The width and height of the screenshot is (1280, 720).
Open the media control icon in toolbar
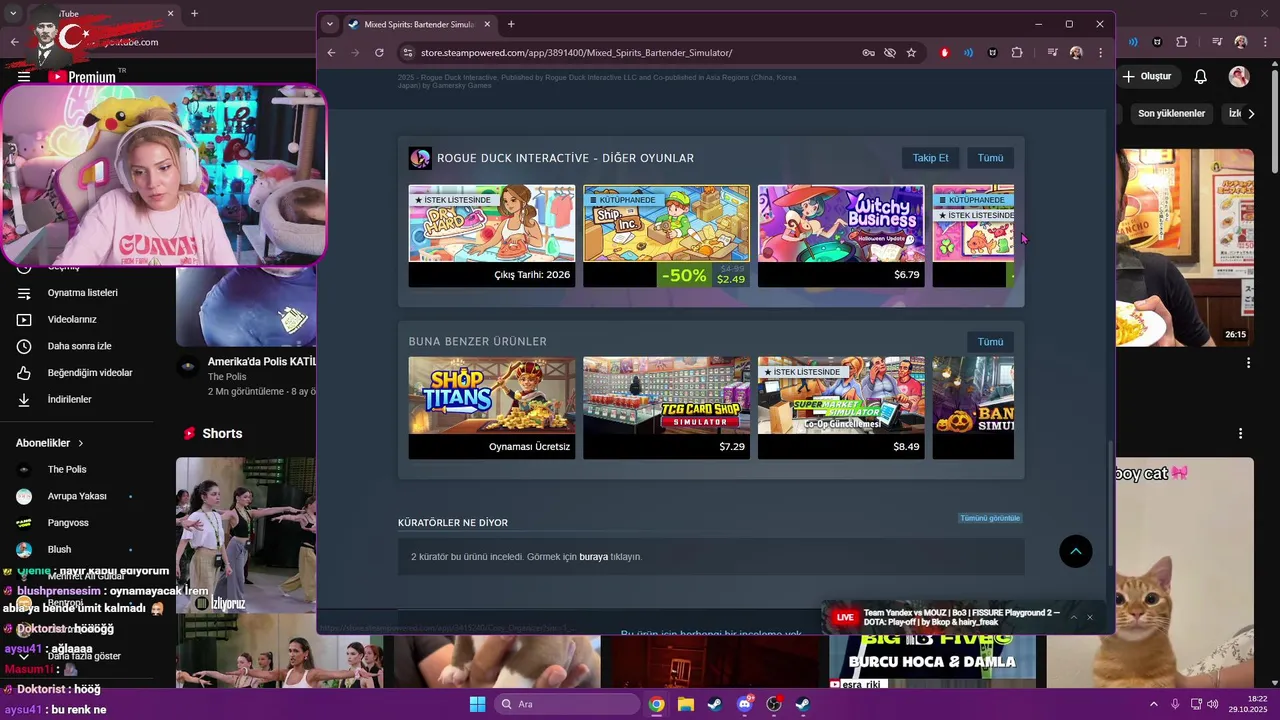[1052, 52]
